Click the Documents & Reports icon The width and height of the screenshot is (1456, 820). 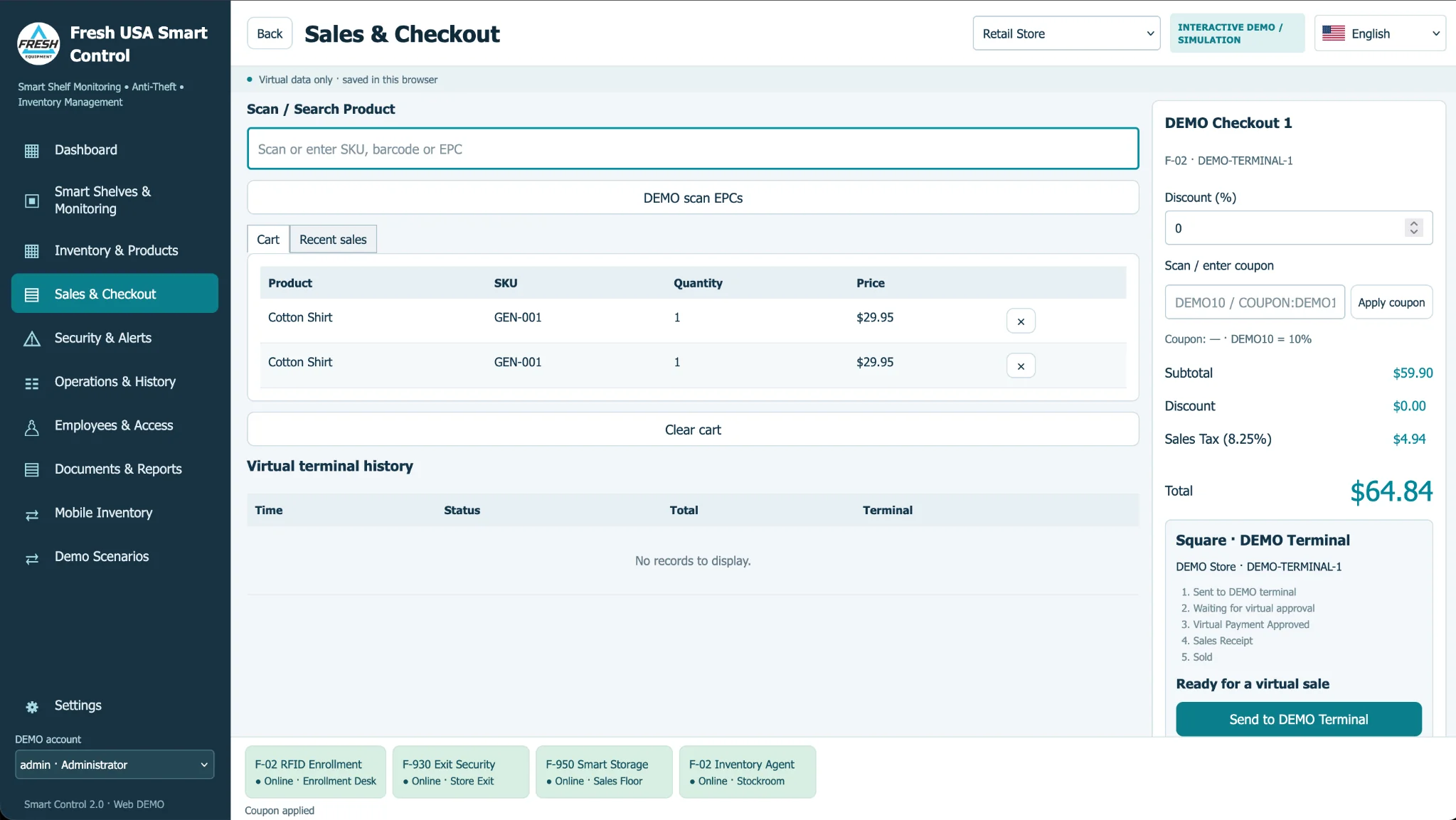(32, 469)
